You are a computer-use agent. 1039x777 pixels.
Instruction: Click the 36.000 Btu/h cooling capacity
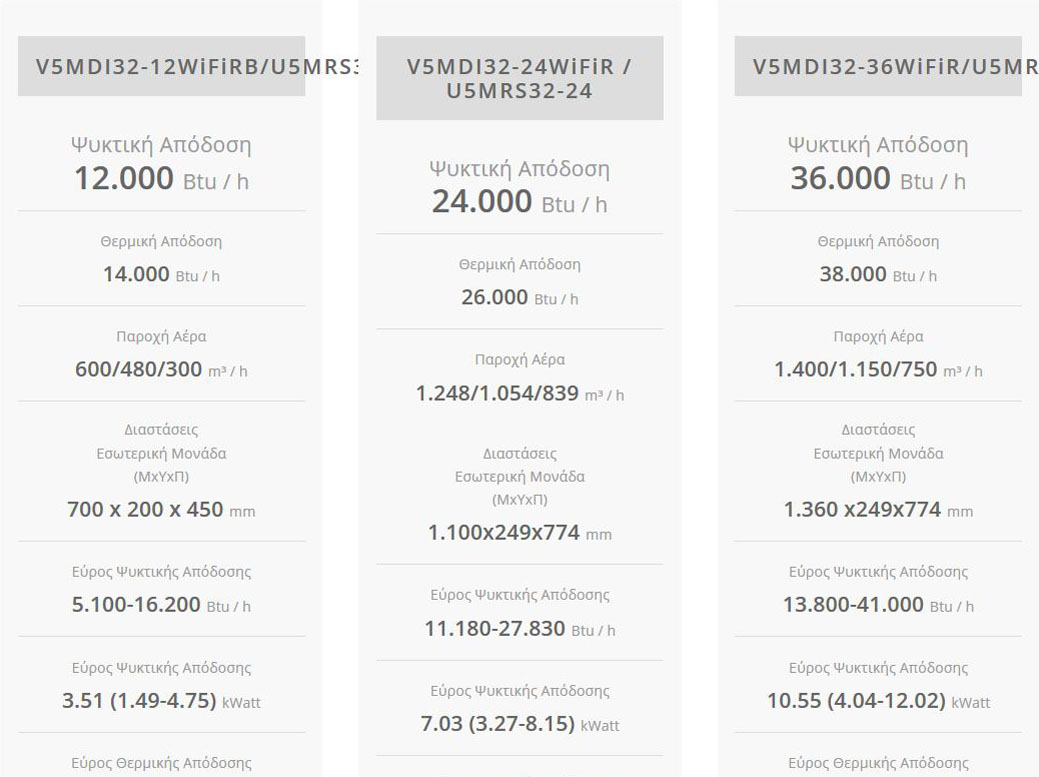click(878, 179)
